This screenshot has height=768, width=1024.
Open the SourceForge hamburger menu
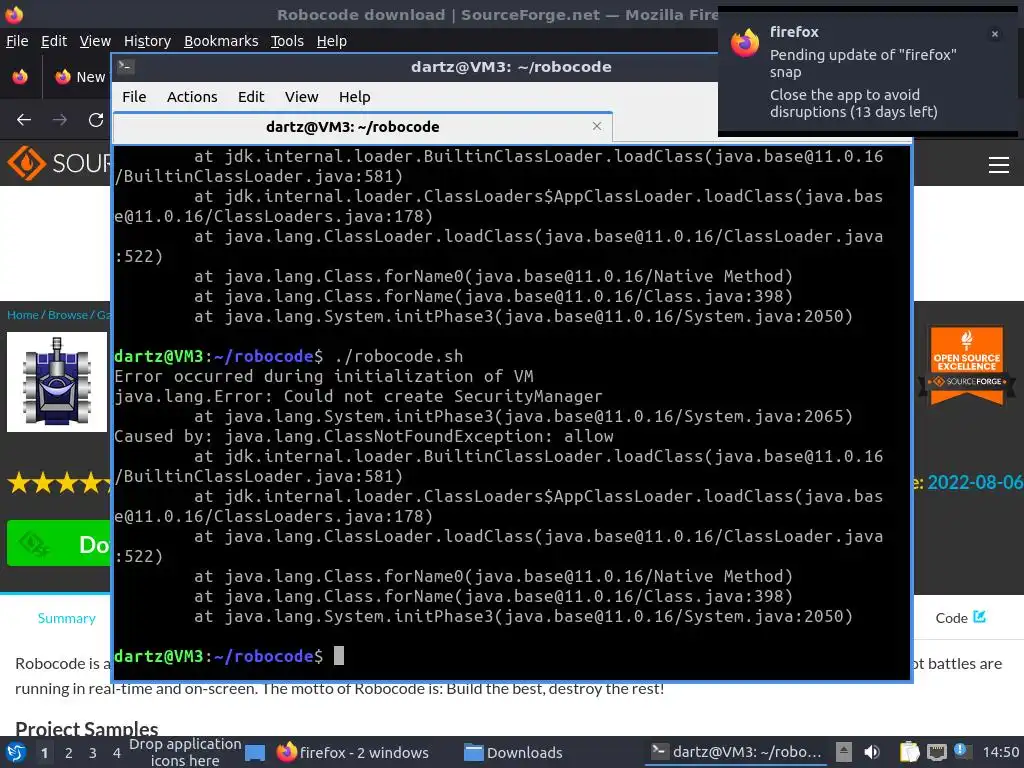tap(999, 165)
